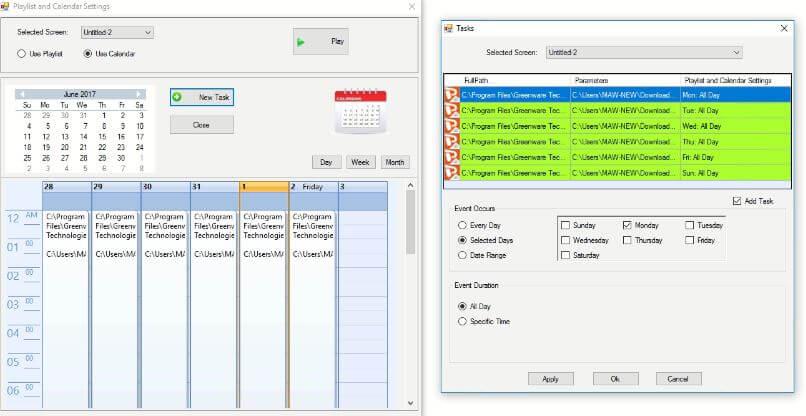
Task: Click the Tasks window title icon
Action: 448,28
